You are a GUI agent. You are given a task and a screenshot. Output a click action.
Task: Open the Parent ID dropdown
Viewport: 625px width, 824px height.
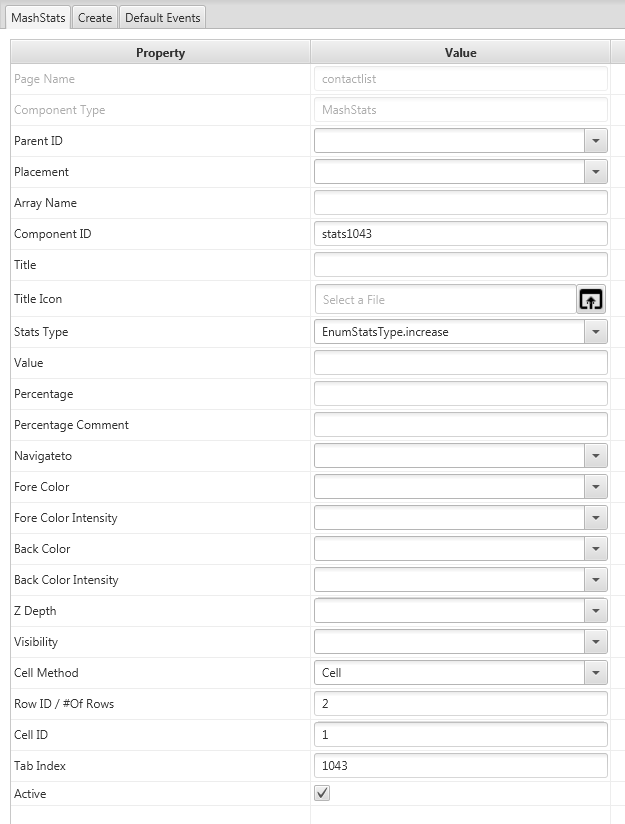(x=596, y=141)
